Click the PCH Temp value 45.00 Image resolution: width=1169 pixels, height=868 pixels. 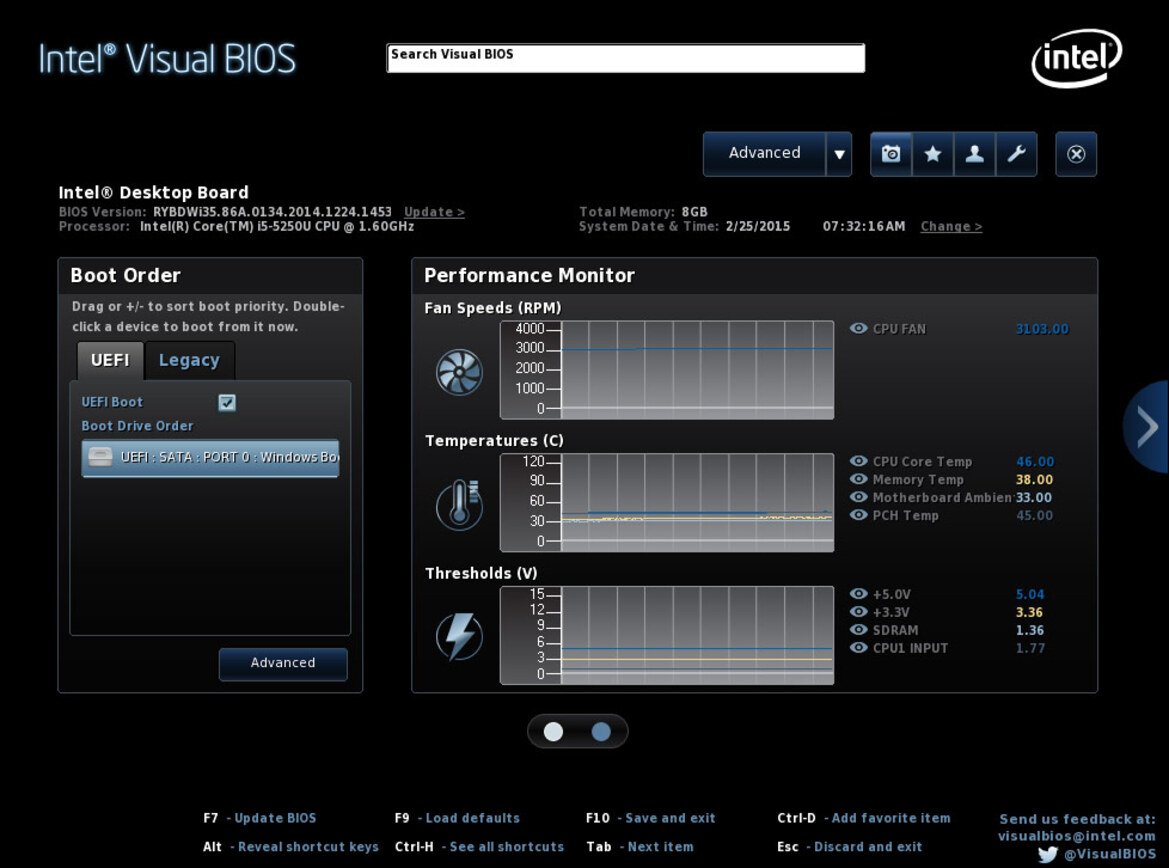click(x=1035, y=515)
